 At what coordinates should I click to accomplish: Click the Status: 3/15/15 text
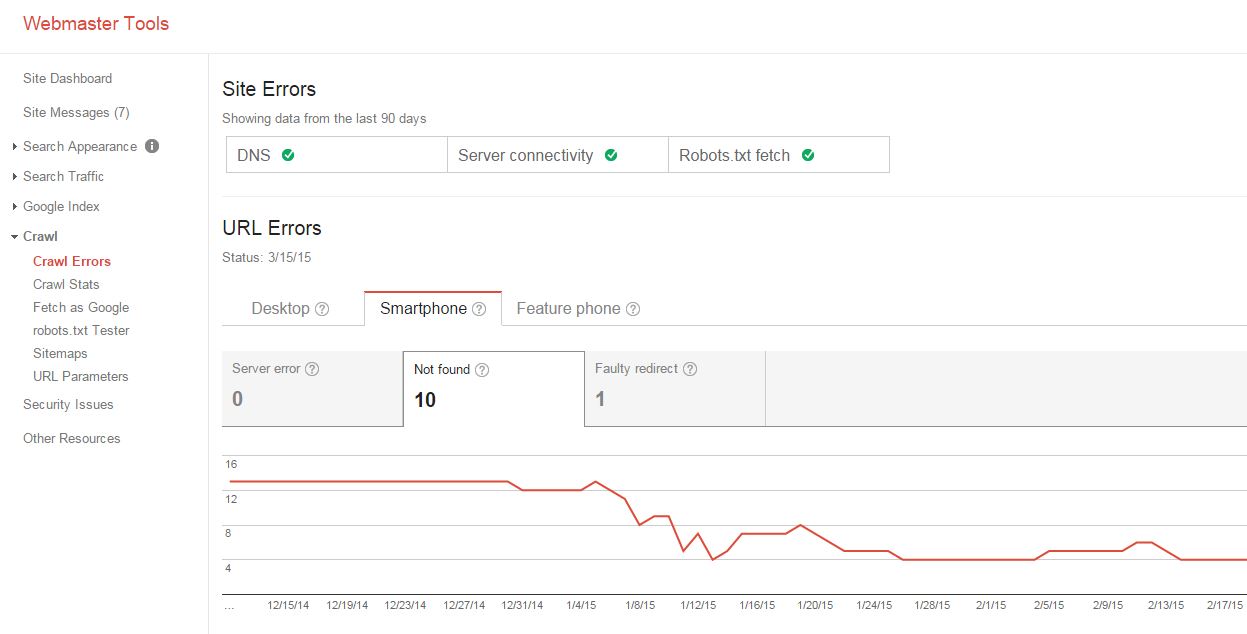click(267, 257)
